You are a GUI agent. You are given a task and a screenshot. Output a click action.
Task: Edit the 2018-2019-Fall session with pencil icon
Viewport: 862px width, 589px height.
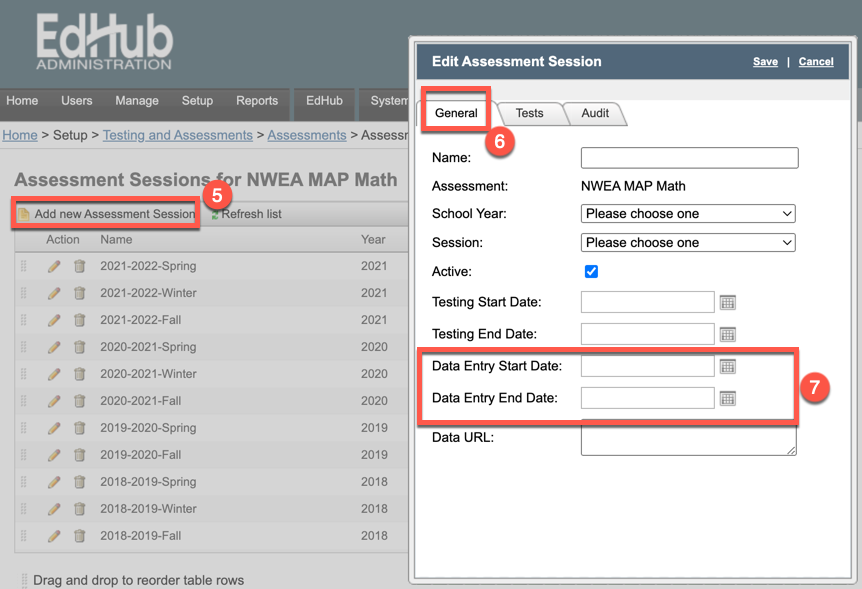(54, 536)
